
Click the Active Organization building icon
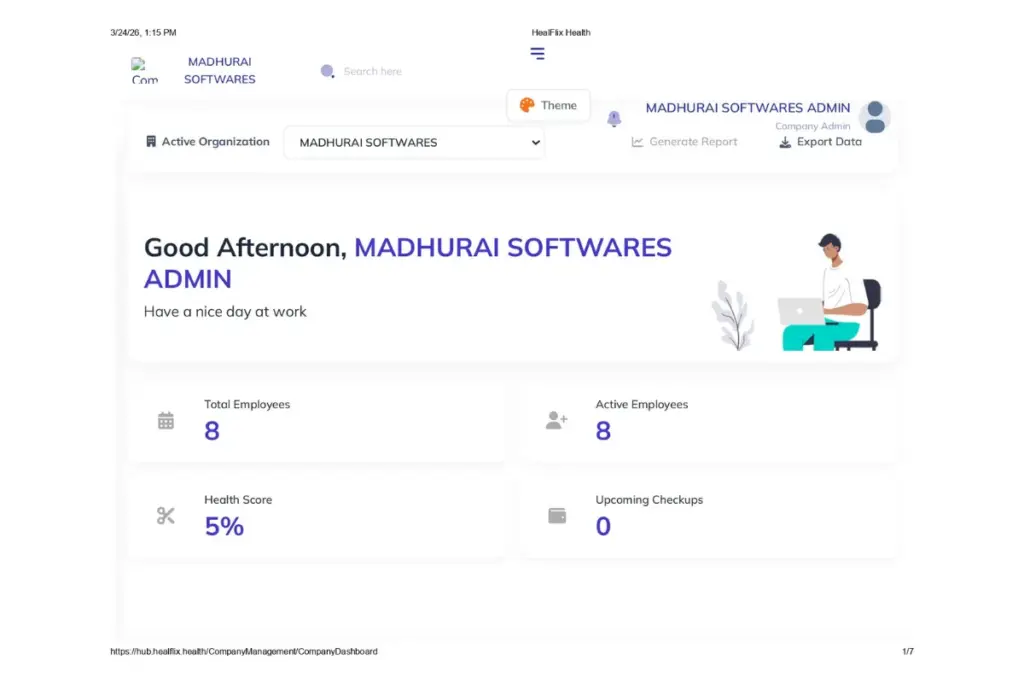pyautogui.click(x=151, y=142)
